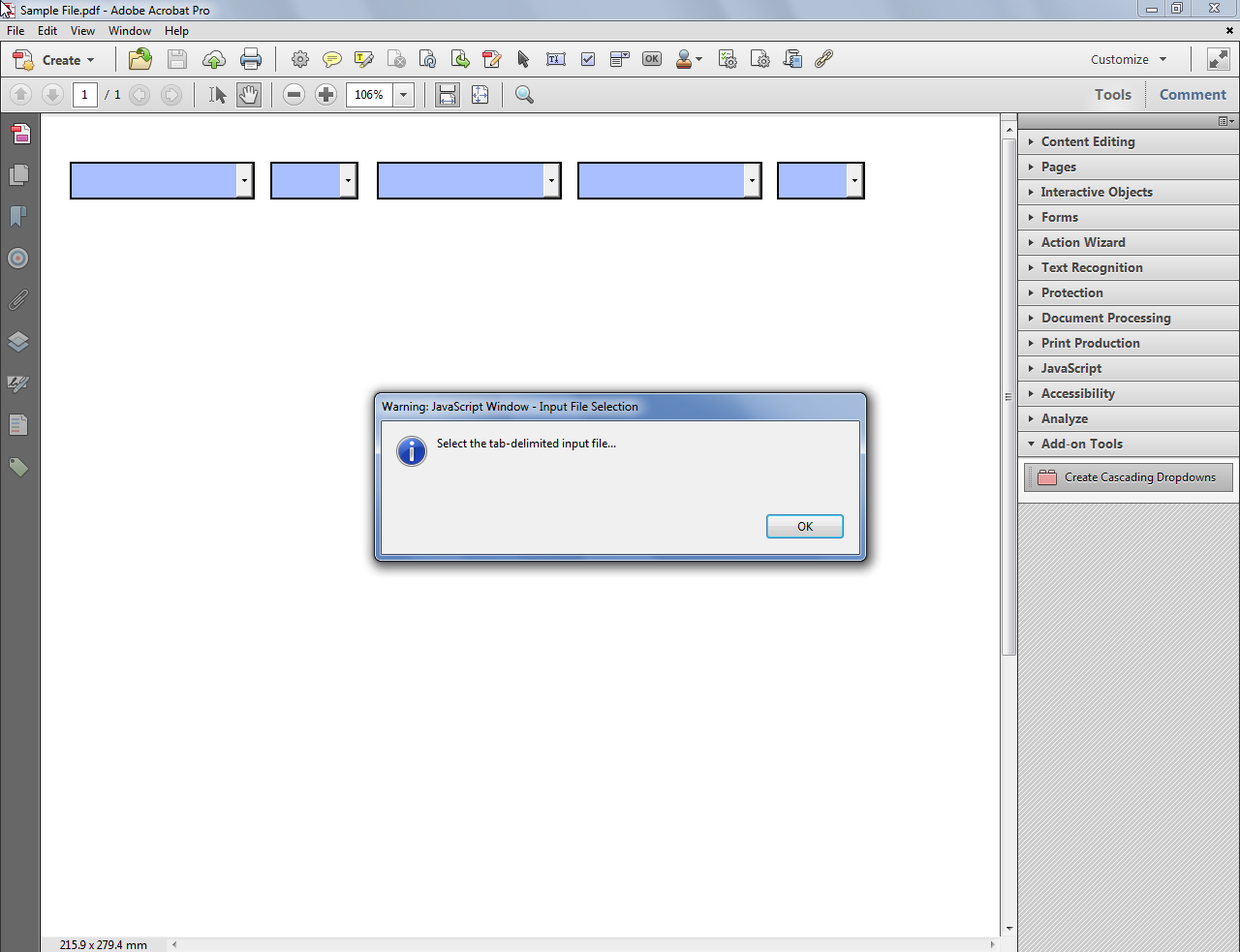Image resolution: width=1240 pixels, height=952 pixels.
Task: Click OK in the JavaScript warning dialog
Action: click(x=804, y=526)
